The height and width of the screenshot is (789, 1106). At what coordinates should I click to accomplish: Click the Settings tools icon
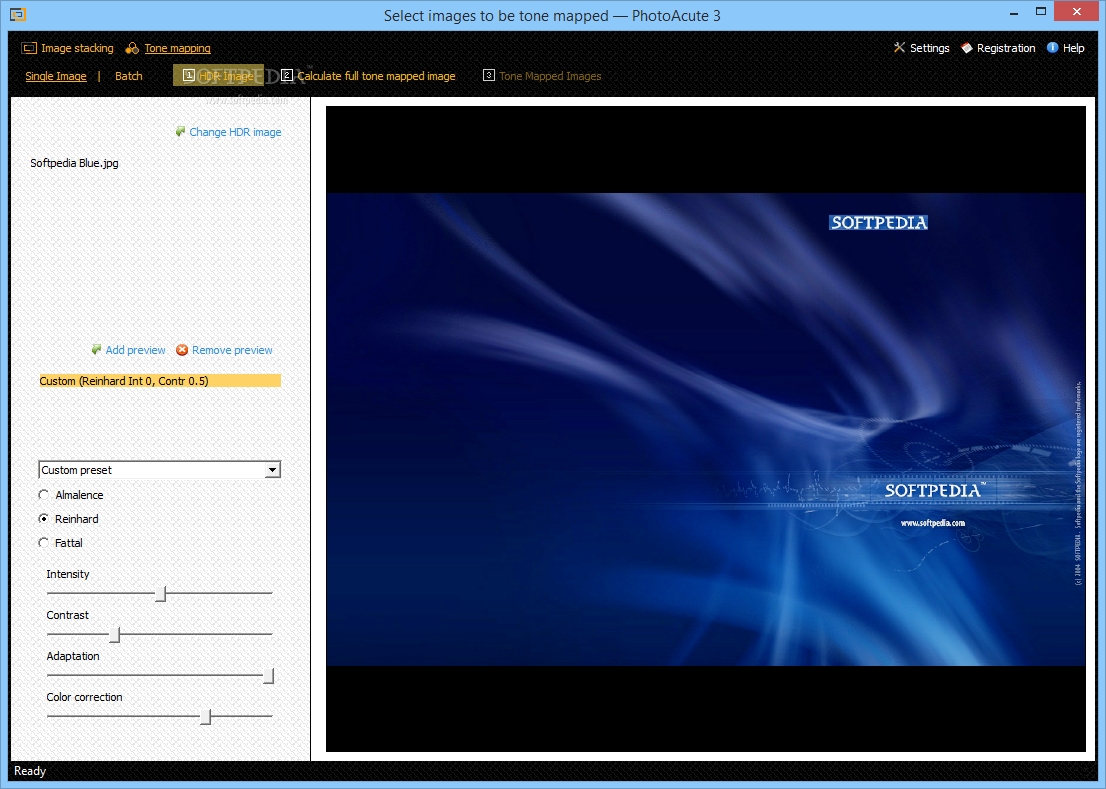click(x=899, y=47)
